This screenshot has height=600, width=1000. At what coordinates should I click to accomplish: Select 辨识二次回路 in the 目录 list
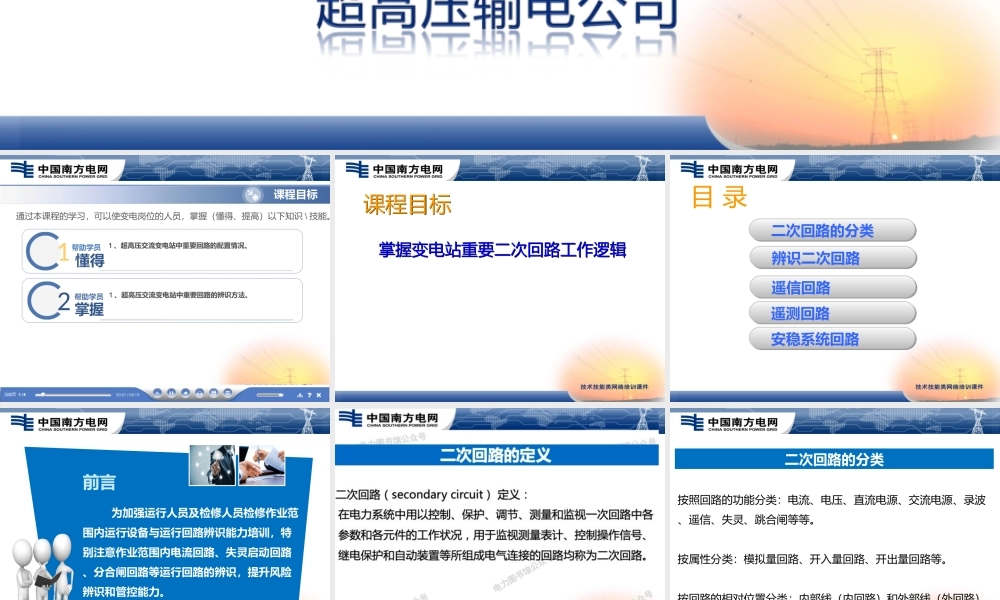[833, 257]
